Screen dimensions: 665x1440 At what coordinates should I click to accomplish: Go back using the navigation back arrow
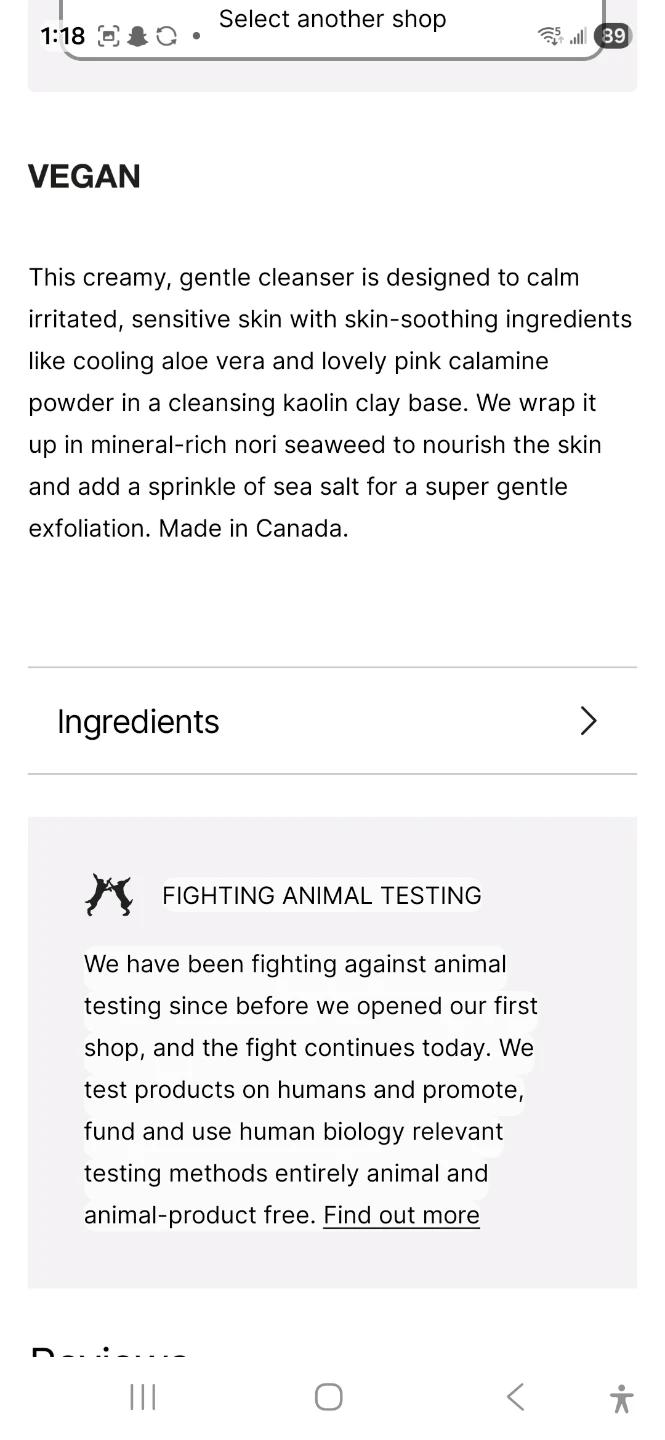[515, 1397]
